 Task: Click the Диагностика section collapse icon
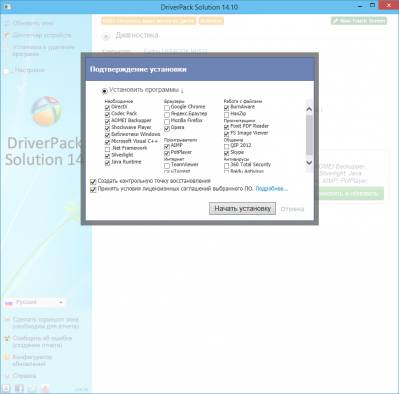point(106,36)
